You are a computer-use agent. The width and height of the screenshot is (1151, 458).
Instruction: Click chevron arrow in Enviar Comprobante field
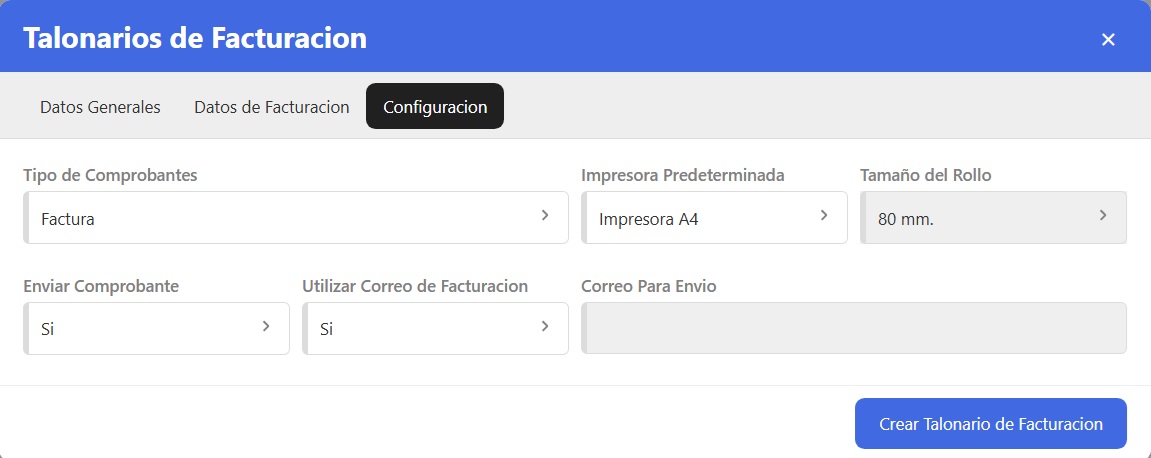click(266, 326)
